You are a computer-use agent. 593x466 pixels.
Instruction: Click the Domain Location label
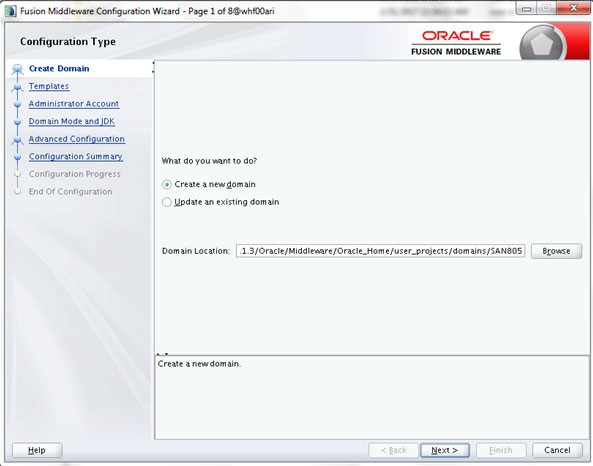[x=196, y=251]
